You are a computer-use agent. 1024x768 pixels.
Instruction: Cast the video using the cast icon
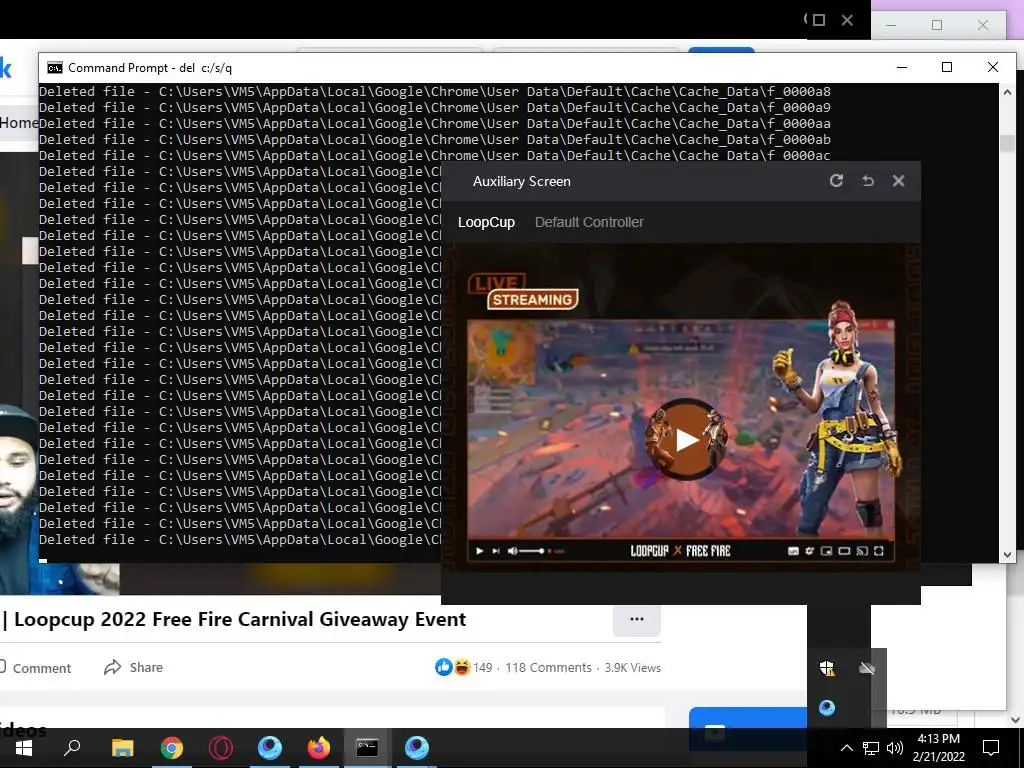click(862, 551)
